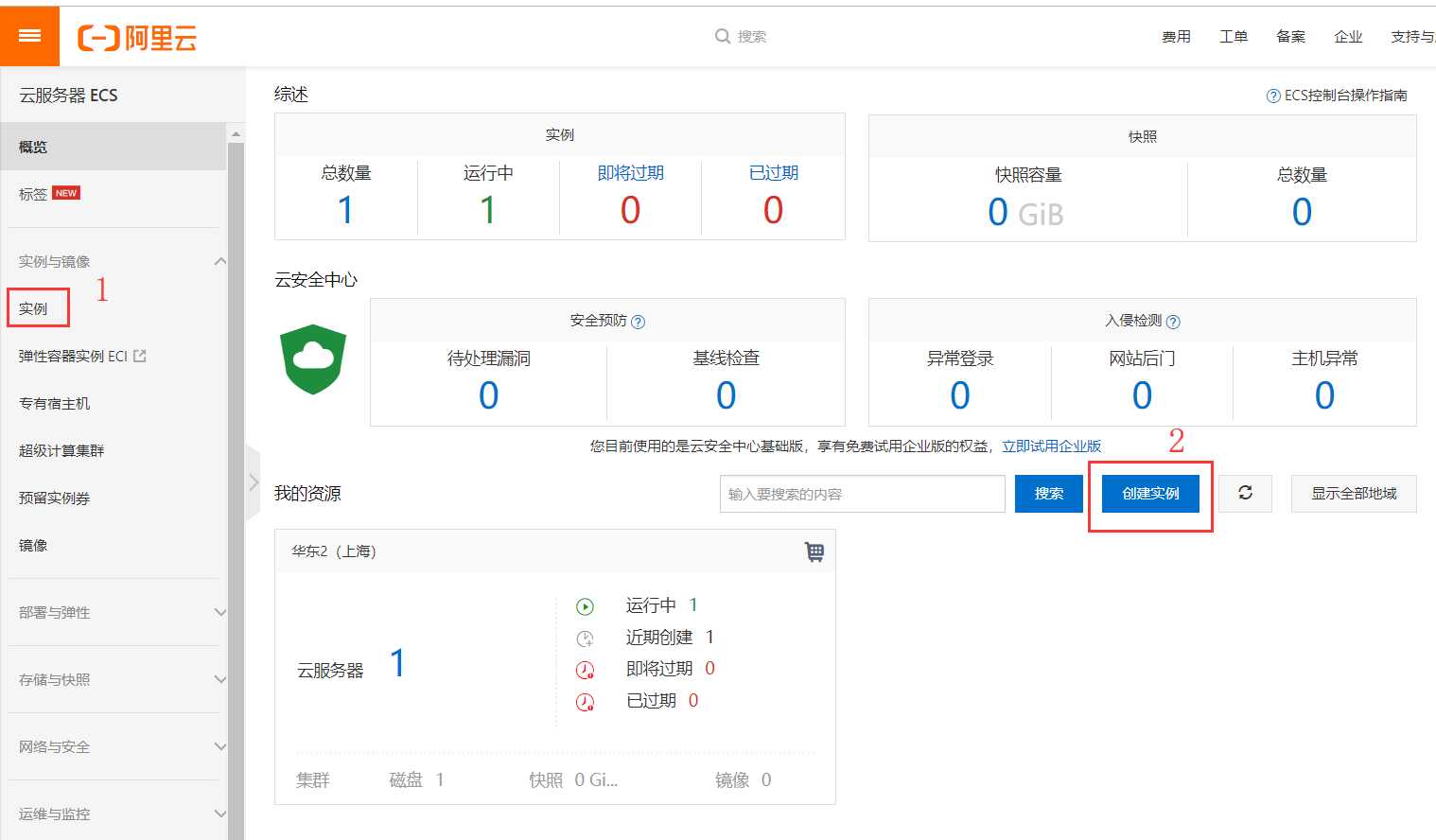Click external link icon beside 弹性容器实例 ECI
Image resolution: width=1436 pixels, height=840 pixels.
point(140,356)
